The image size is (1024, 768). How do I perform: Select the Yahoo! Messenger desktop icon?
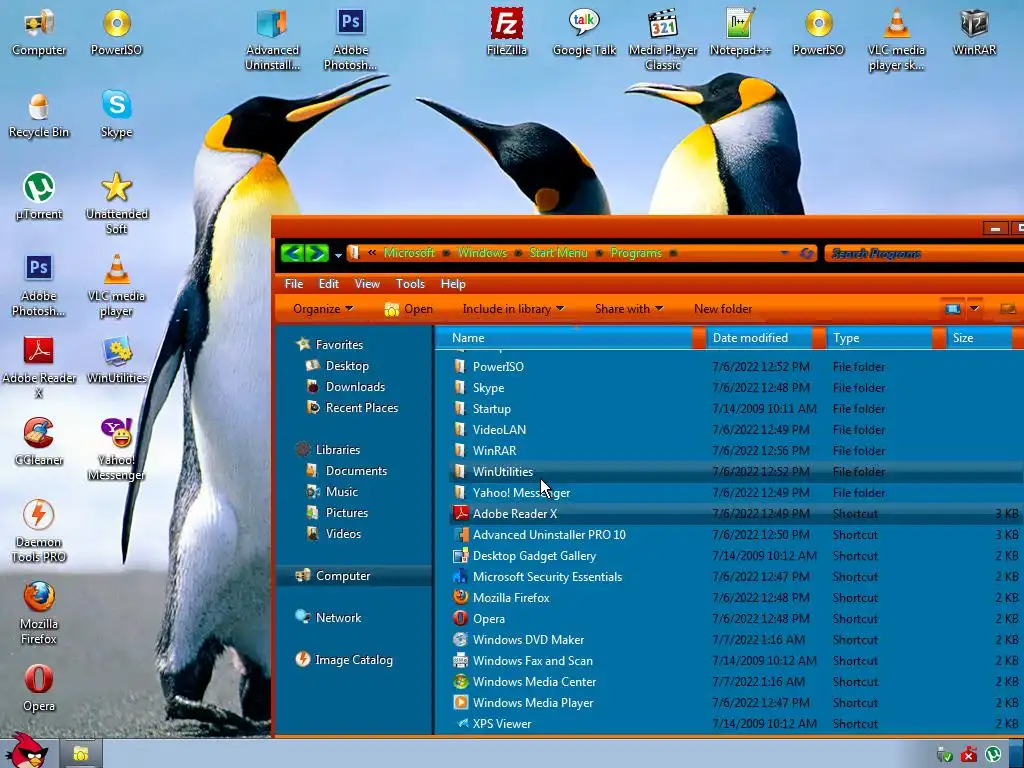116,449
